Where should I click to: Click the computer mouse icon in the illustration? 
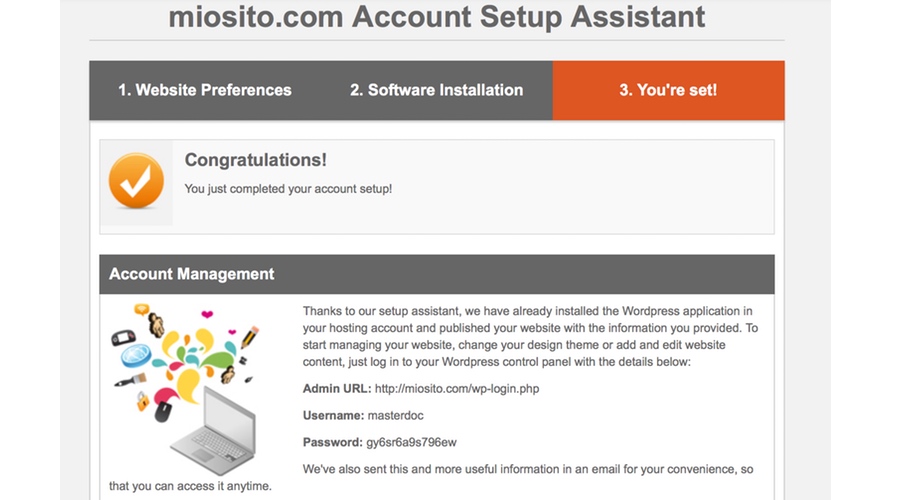pos(162,412)
